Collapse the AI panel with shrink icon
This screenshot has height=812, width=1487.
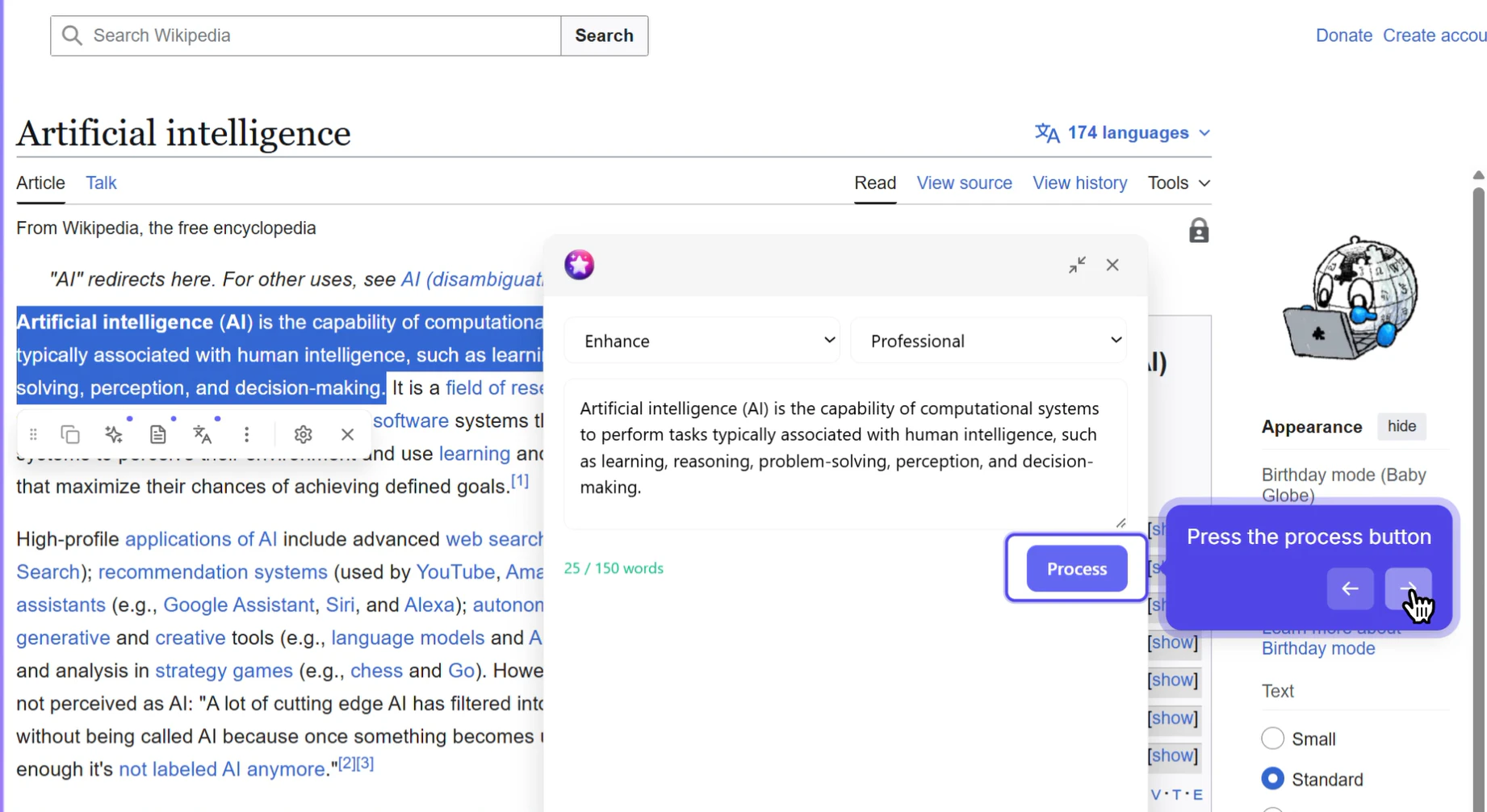pyautogui.click(x=1078, y=265)
